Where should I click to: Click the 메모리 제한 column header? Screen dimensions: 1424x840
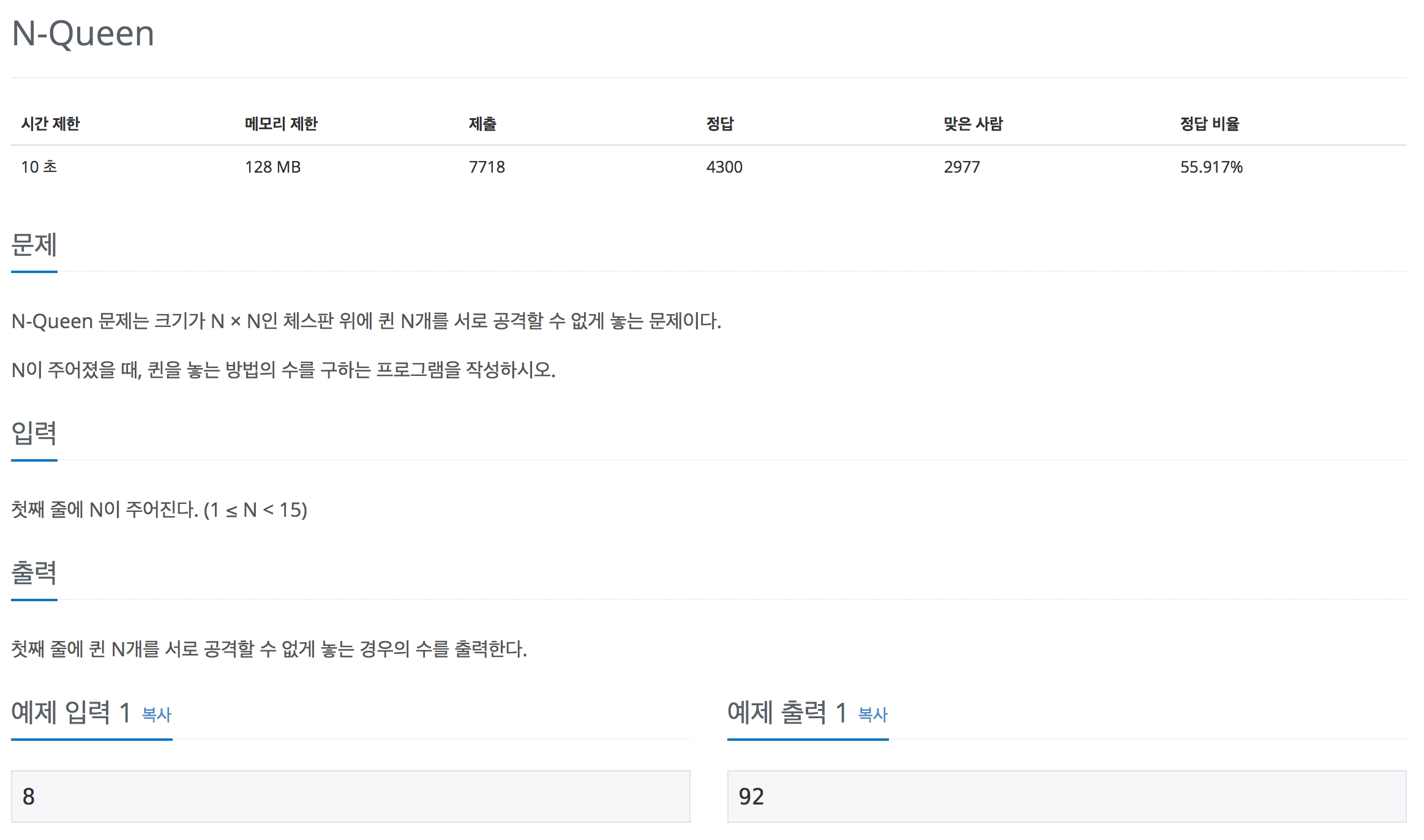(x=281, y=124)
